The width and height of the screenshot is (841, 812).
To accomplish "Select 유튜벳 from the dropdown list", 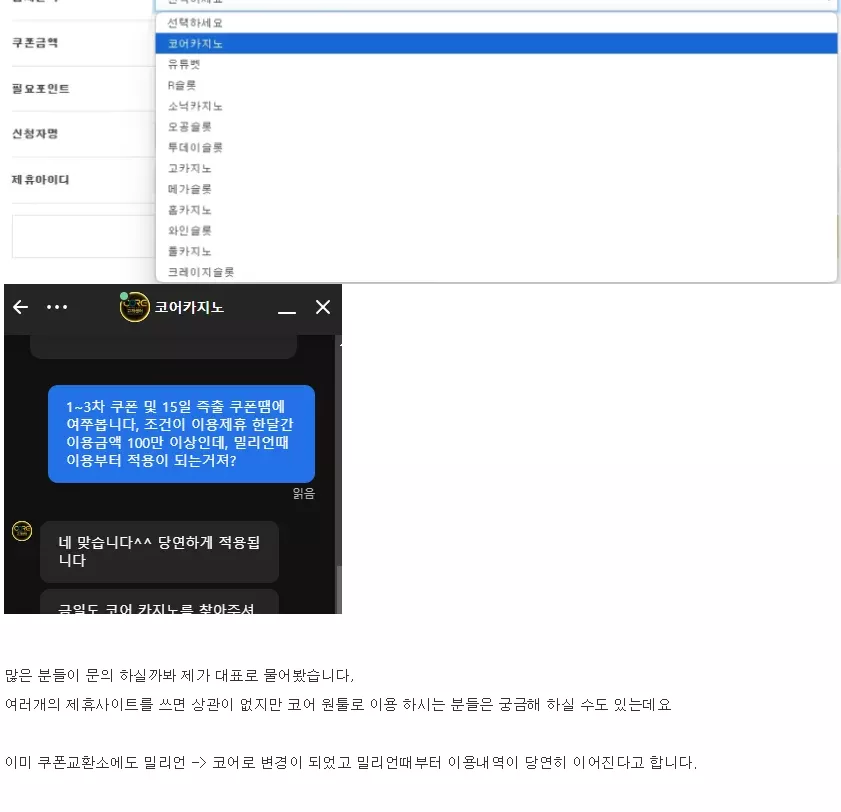I will click(496, 64).
